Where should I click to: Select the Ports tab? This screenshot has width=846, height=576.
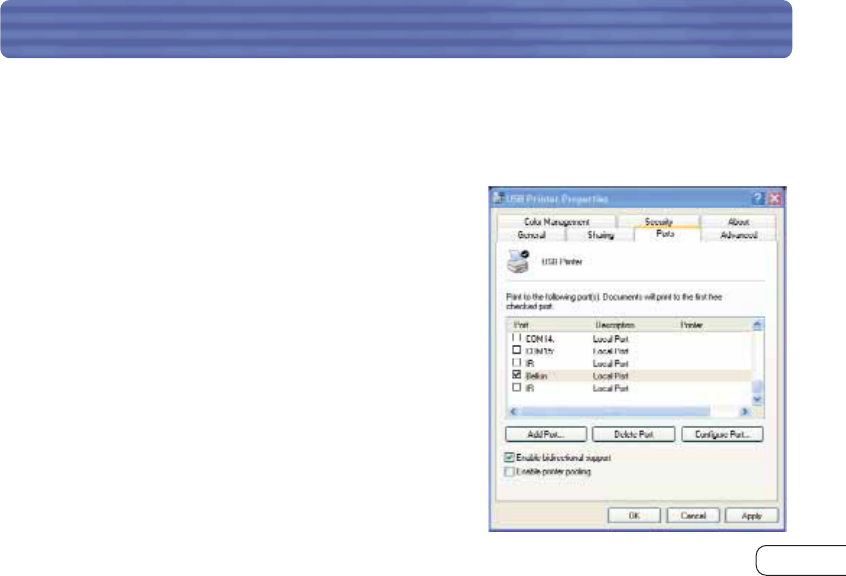pos(666,234)
